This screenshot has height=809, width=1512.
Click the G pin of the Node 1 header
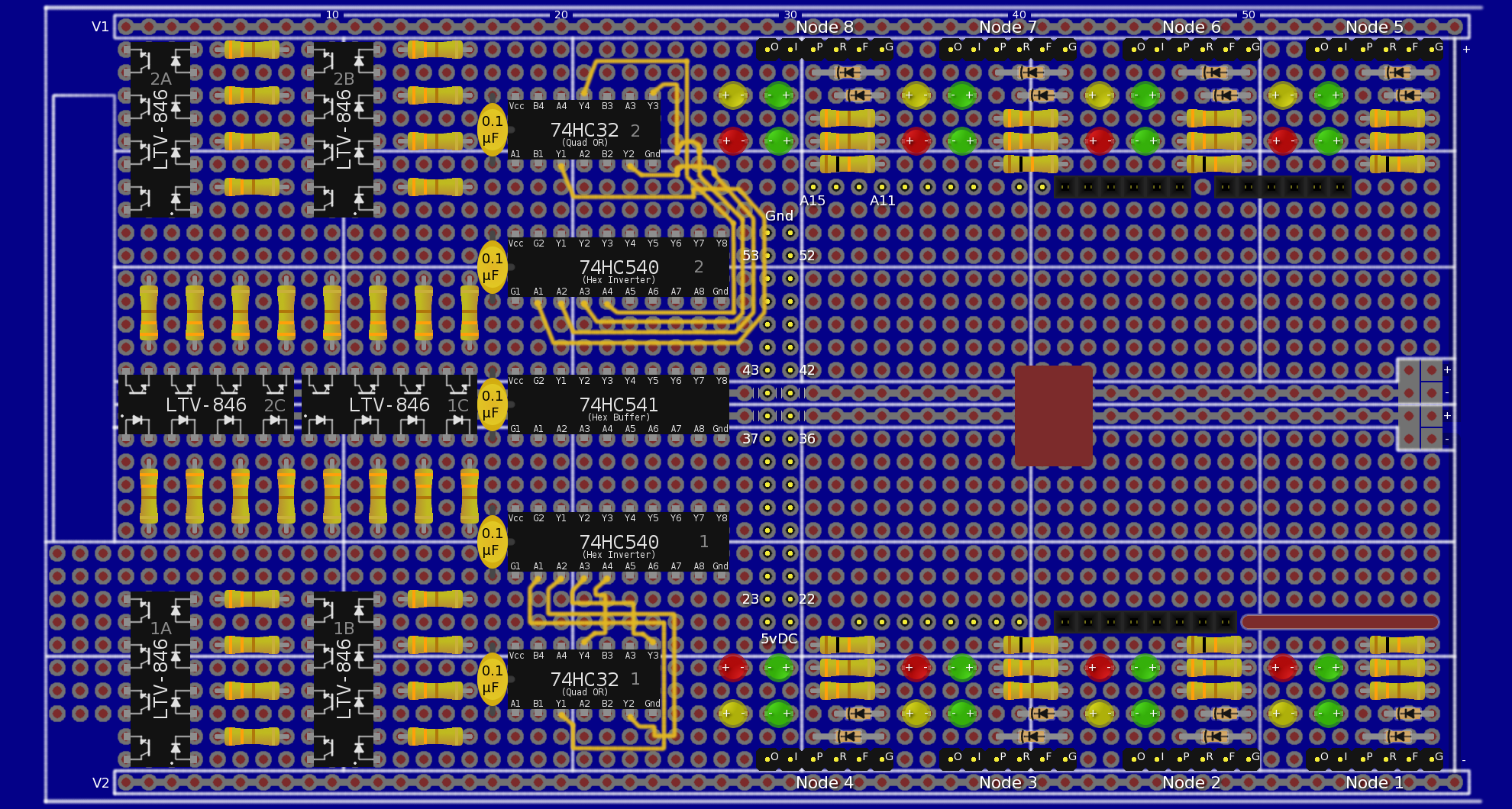pyautogui.click(x=1433, y=759)
